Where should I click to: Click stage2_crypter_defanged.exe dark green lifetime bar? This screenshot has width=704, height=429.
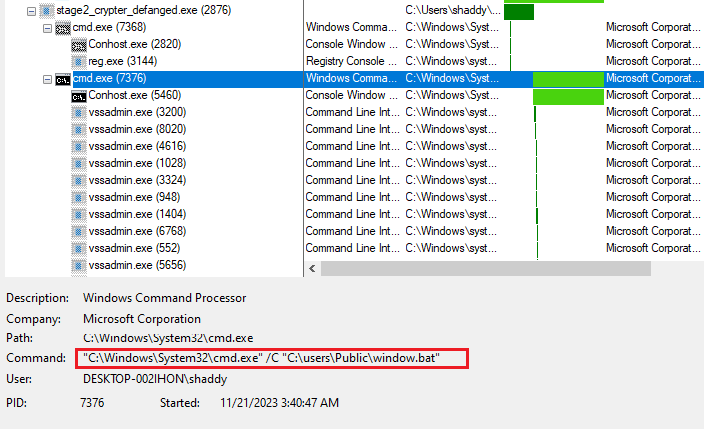(519, 12)
